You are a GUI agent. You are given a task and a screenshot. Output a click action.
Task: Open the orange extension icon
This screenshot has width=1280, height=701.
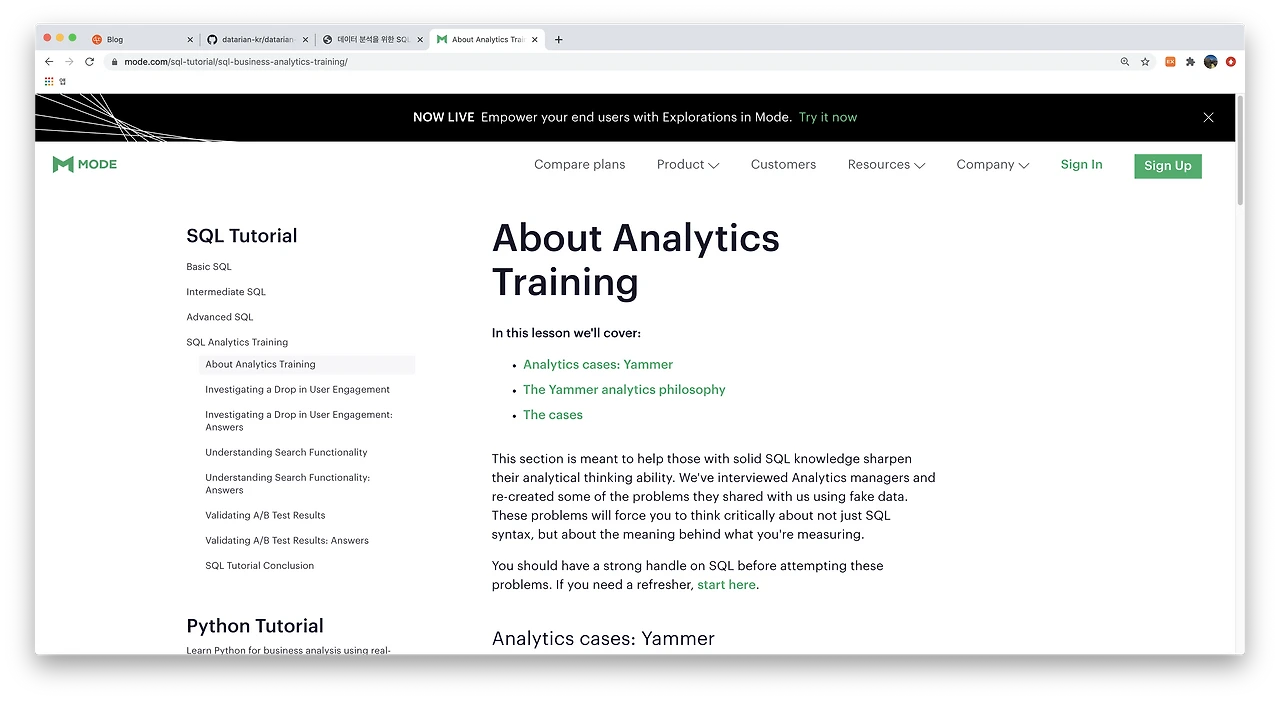tap(1170, 62)
